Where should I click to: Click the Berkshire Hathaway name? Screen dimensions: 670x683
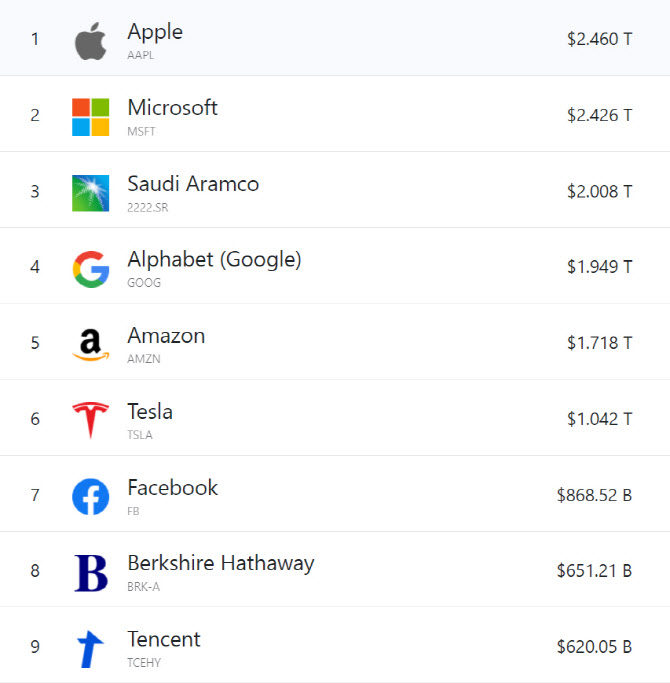(x=220, y=564)
